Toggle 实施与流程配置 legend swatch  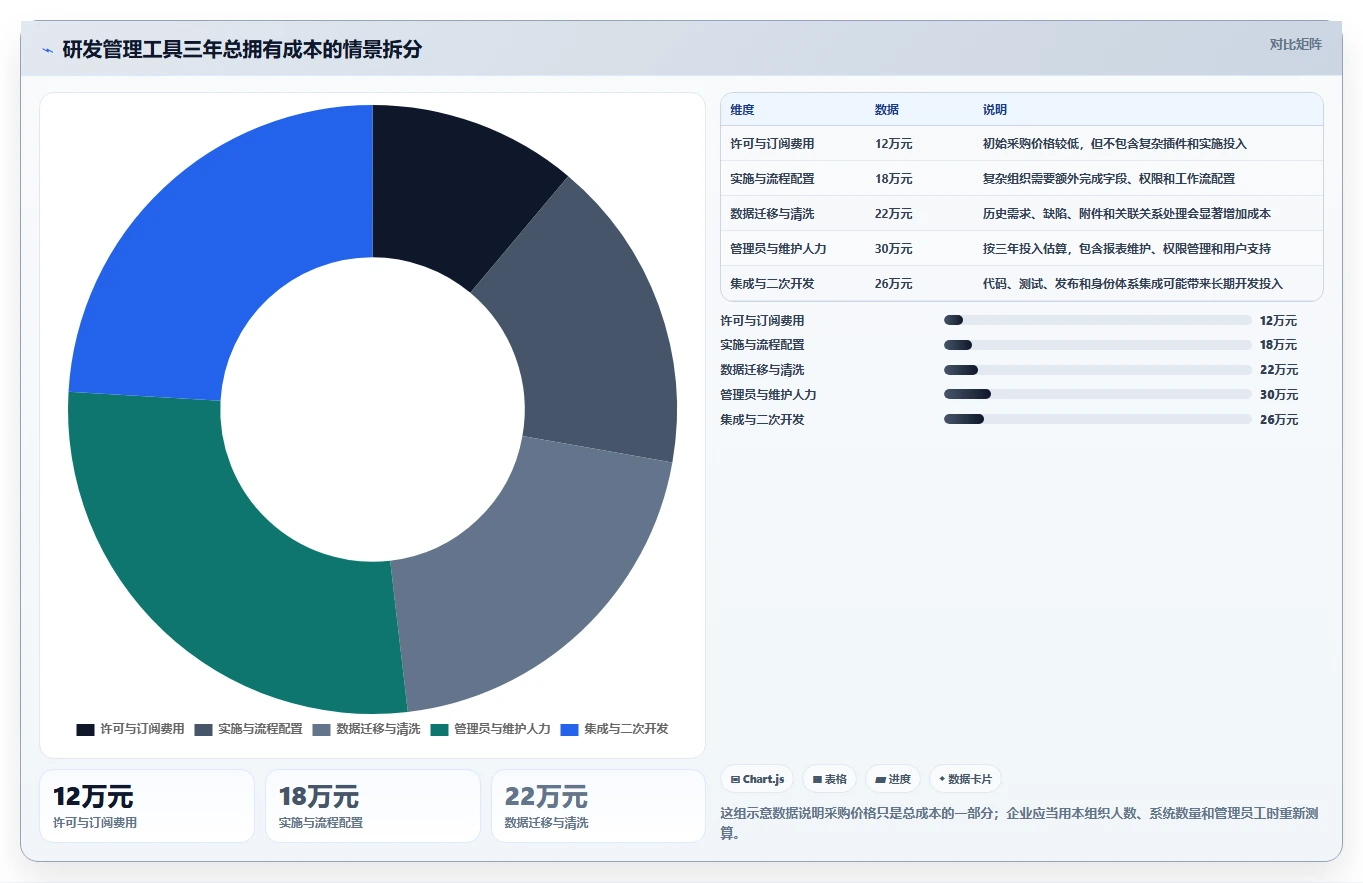point(203,729)
